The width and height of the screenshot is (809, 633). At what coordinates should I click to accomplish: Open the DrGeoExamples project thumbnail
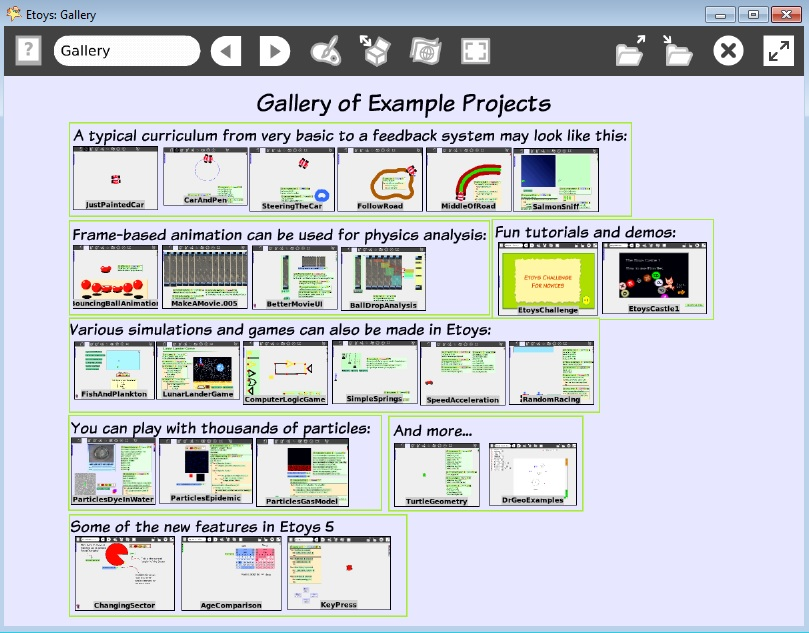(x=533, y=474)
